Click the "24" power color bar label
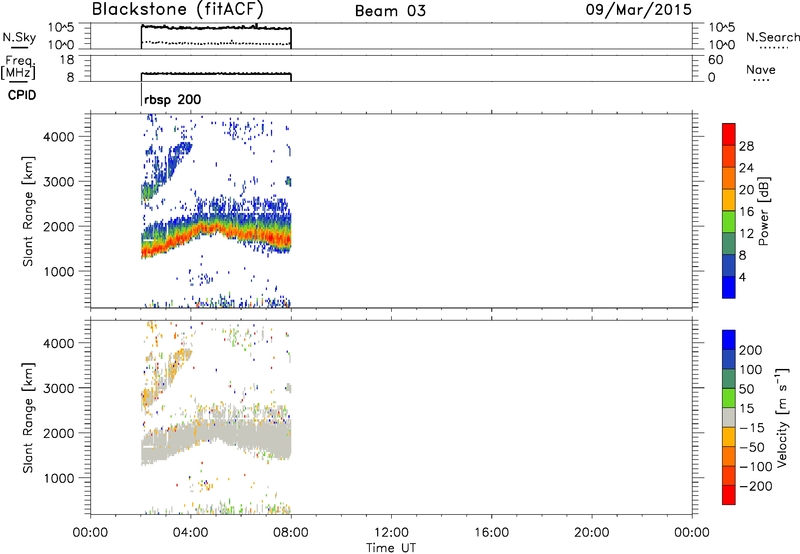 (x=746, y=168)
